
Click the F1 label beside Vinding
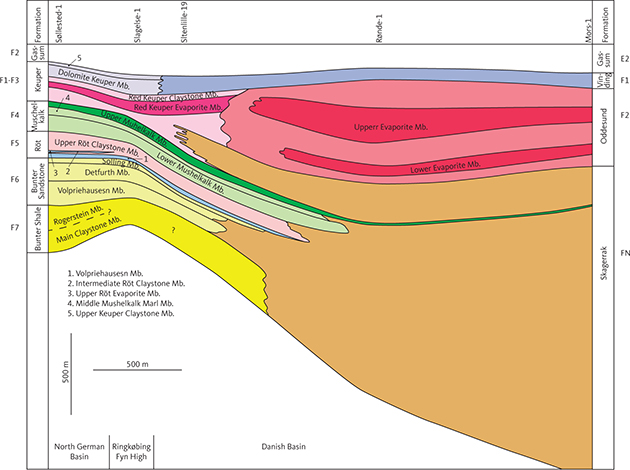[624, 80]
